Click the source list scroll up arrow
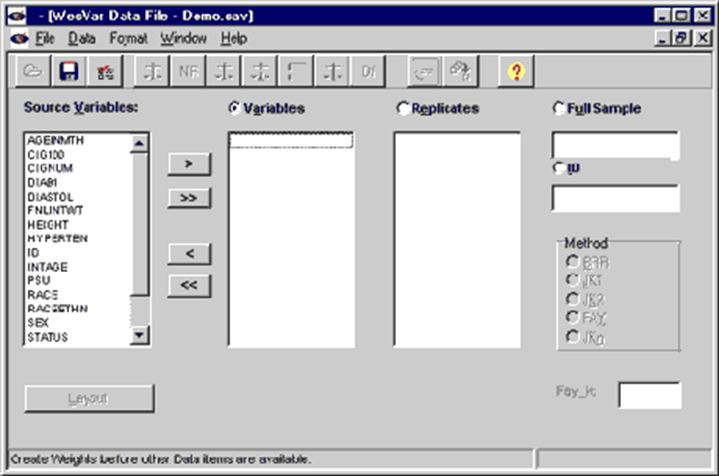The image size is (719, 476). point(139,144)
